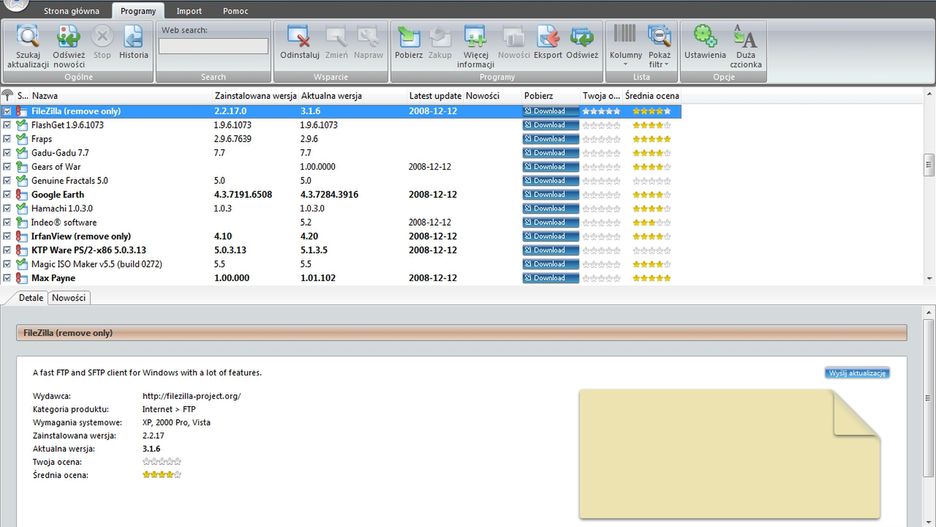Switch to the Import ribbon tab

pos(189,11)
